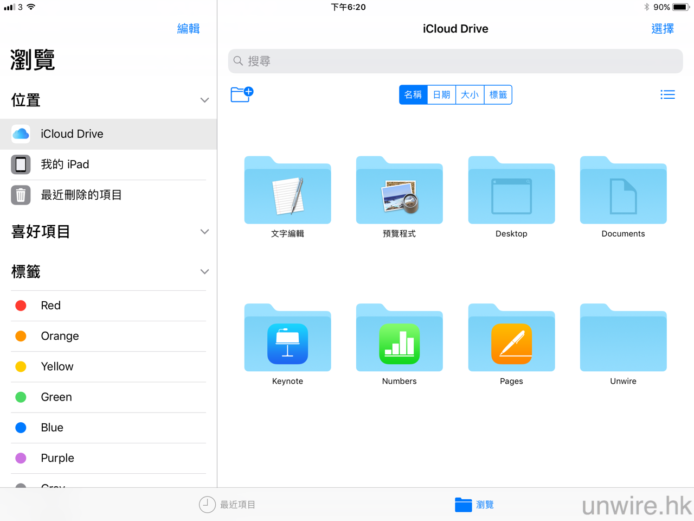Collapse the 位置 section
This screenshot has height=521, width=694.
pyautogui.click(x=204, y=101)
